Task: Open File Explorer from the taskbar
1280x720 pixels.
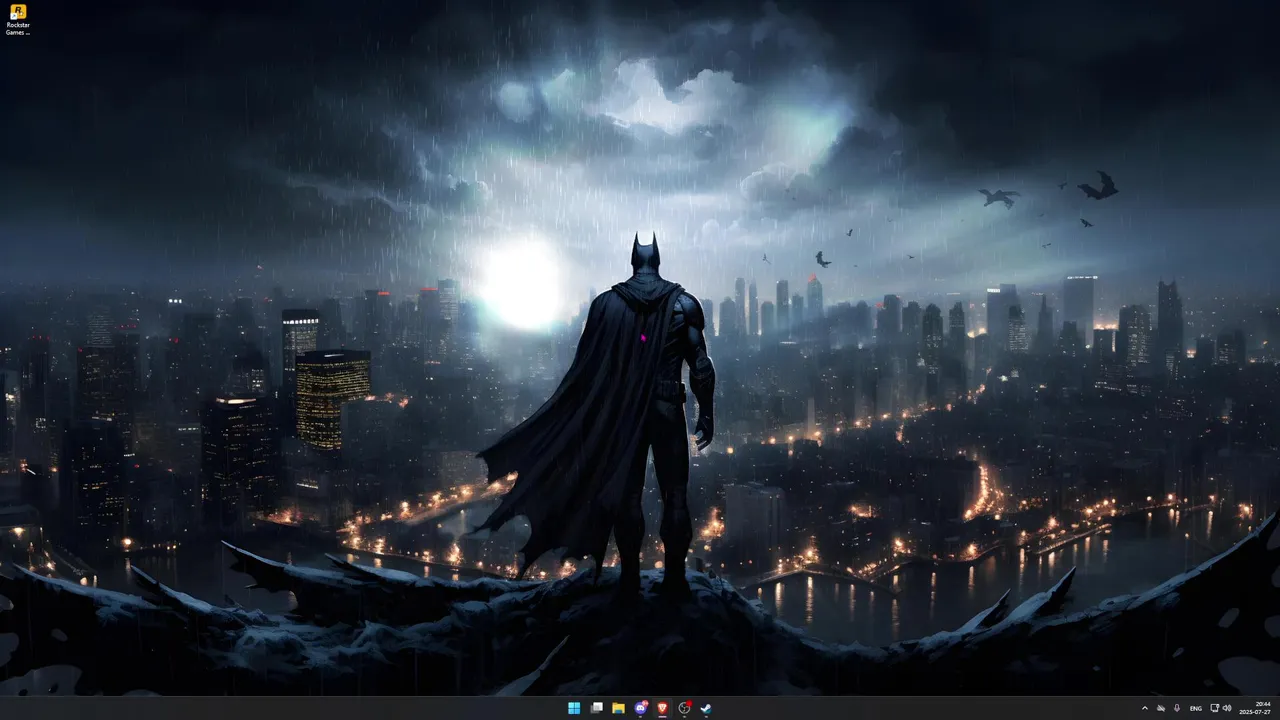Action: click(x=618, y=708)
